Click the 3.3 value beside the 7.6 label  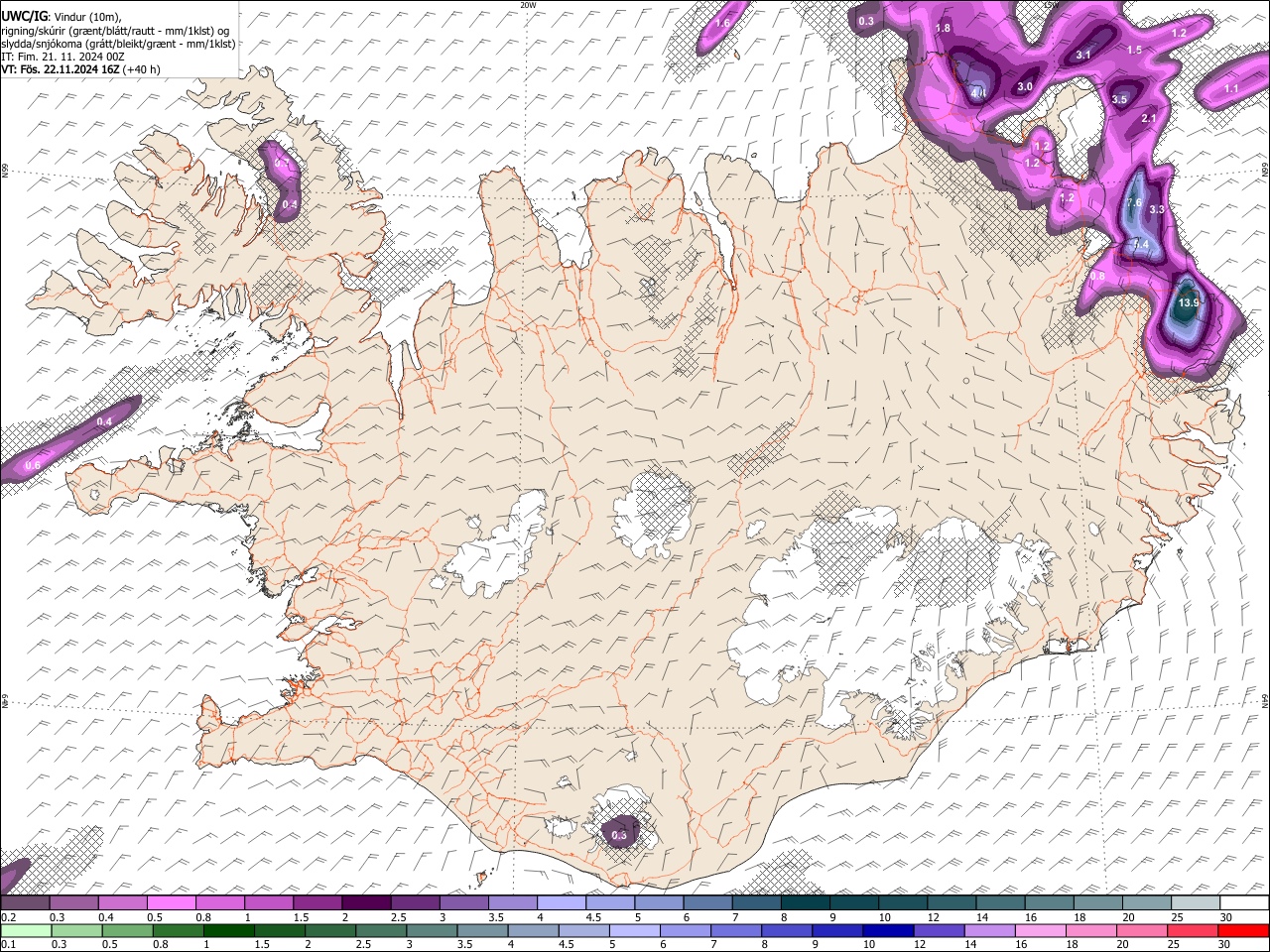[x=1157, y=209]
